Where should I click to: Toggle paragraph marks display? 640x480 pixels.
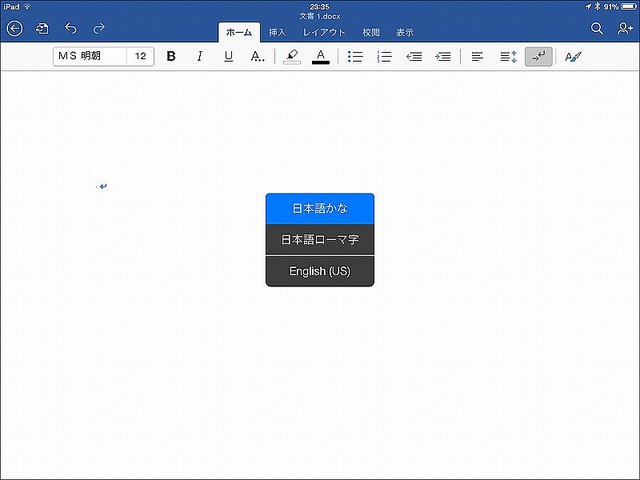pos(537,57)
